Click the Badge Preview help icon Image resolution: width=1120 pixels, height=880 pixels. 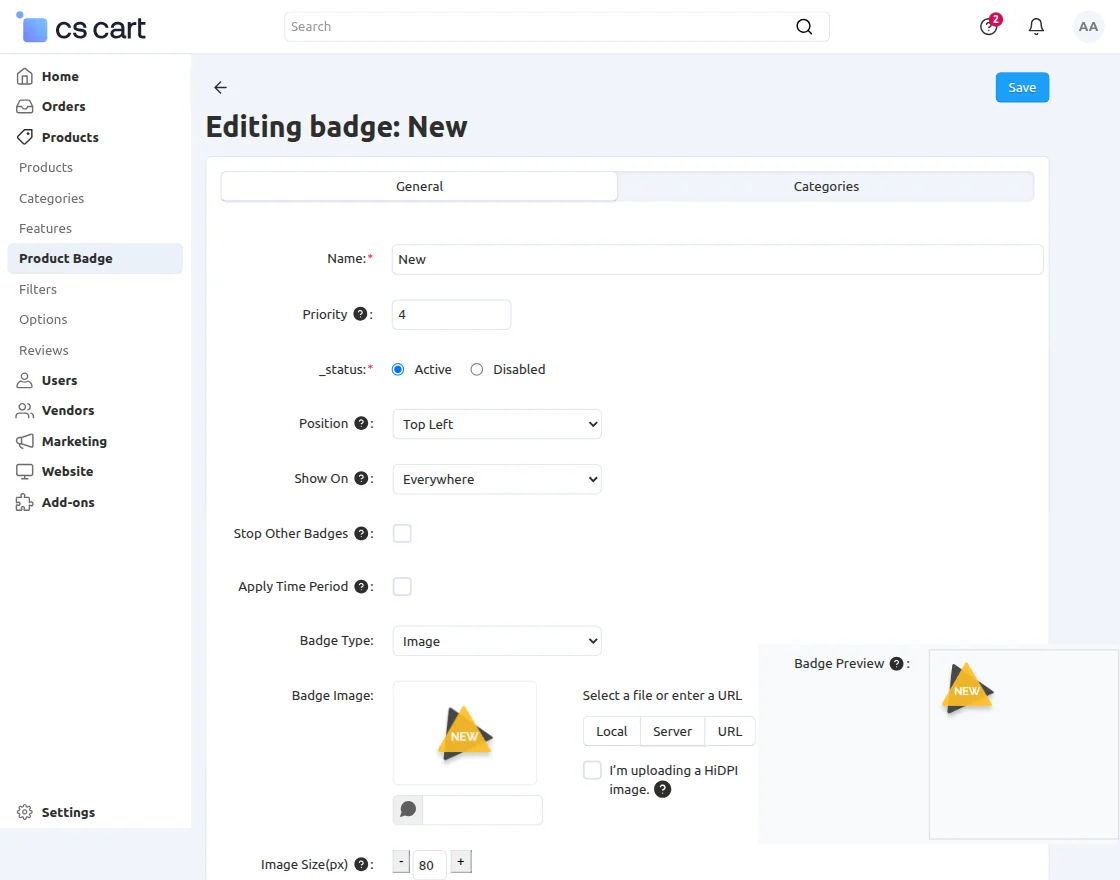click(896, 663)
